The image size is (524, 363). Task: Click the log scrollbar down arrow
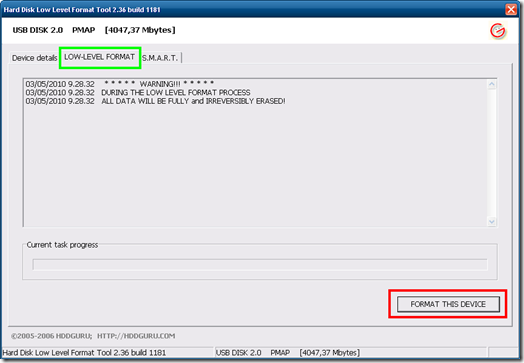click(491, 221)
